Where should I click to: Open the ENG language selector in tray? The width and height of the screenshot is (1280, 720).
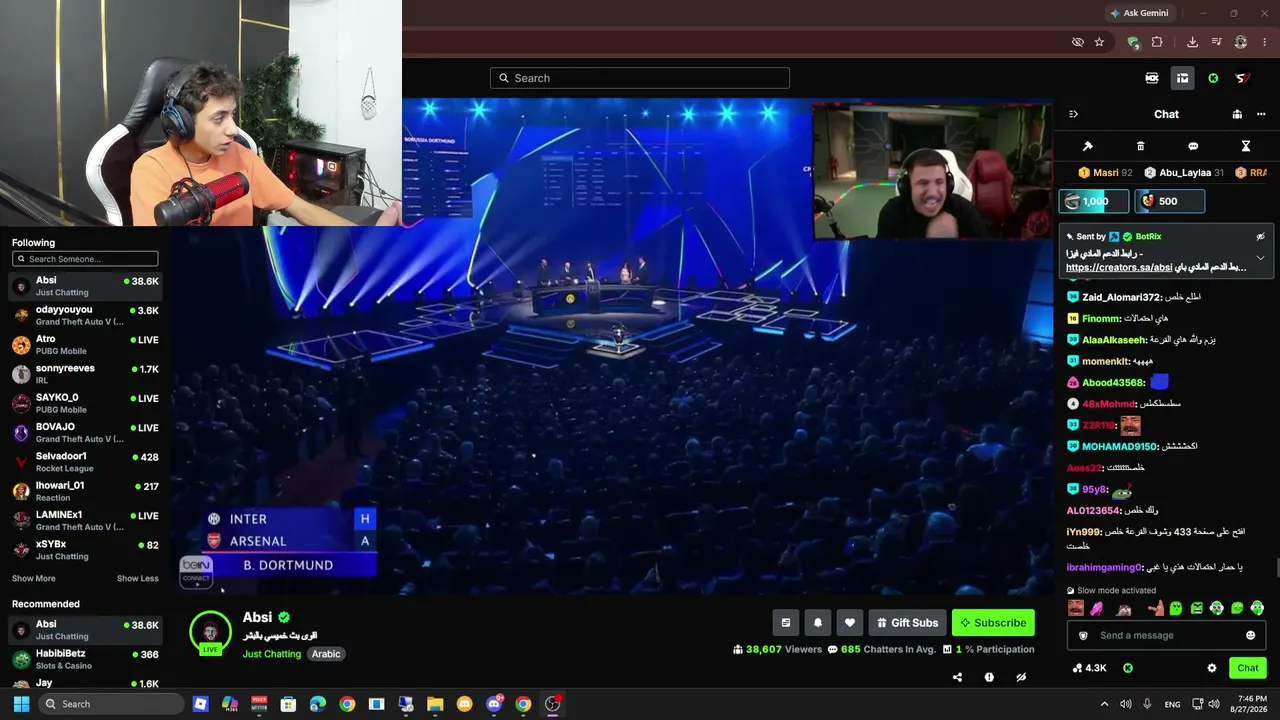[1173, 704]
